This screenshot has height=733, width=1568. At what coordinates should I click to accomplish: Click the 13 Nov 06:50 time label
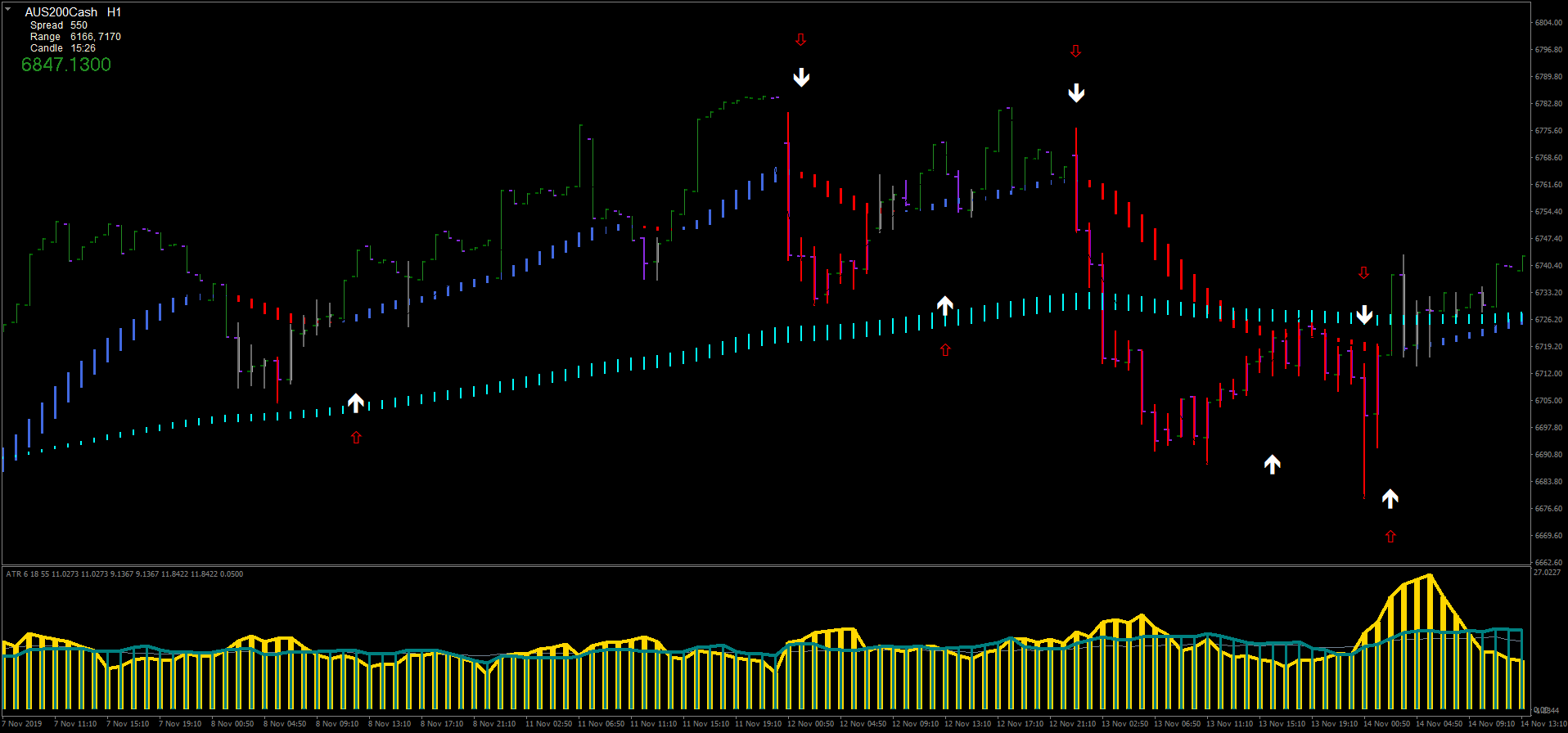(1178, 724)
